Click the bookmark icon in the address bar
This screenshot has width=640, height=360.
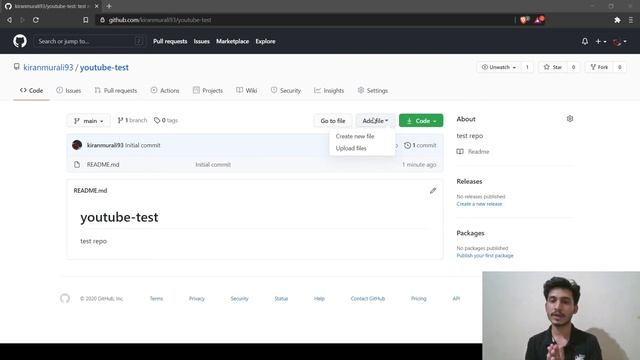click(x=86, y=20)
